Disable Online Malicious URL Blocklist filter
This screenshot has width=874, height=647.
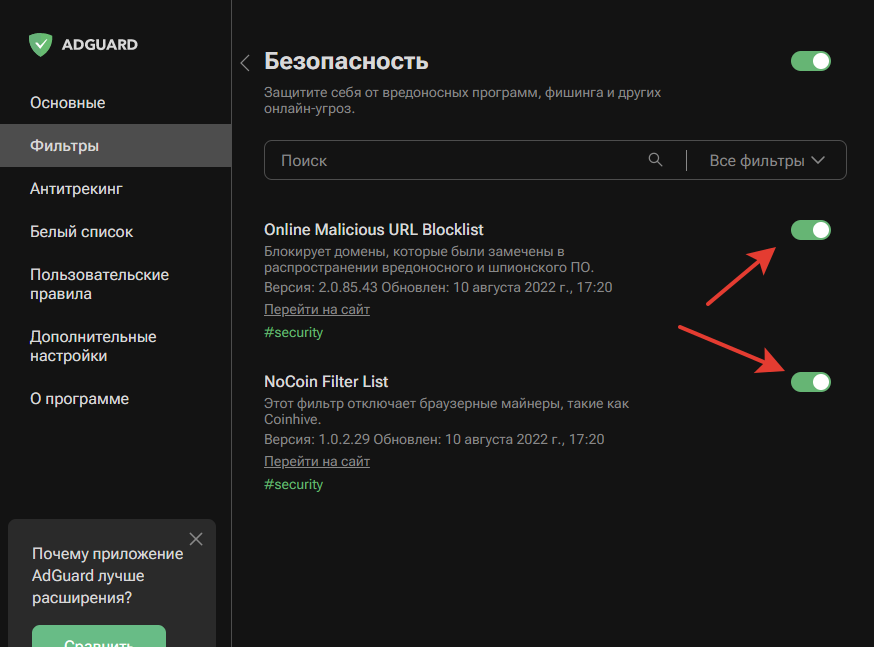point(810,230)
